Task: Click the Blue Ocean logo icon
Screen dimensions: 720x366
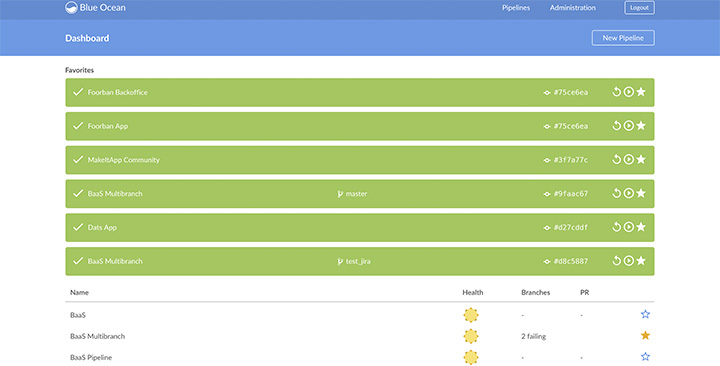Action: (x=71, y=7)
